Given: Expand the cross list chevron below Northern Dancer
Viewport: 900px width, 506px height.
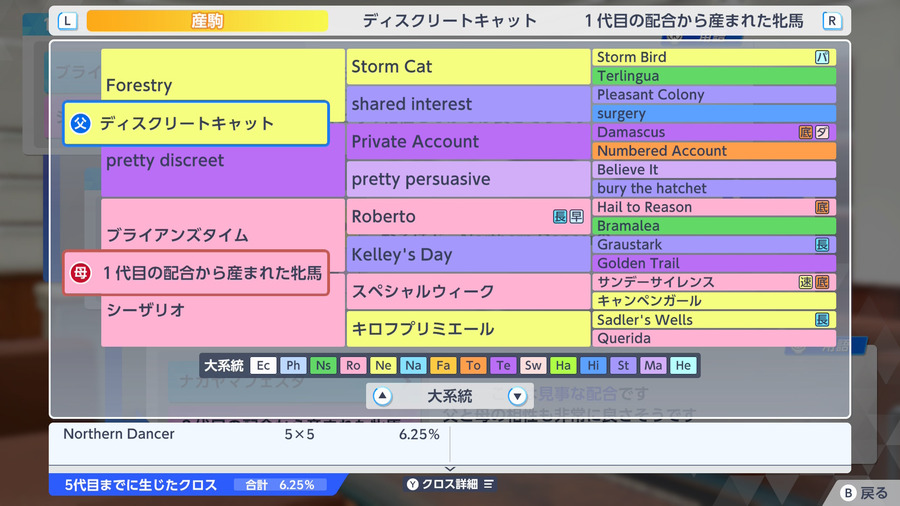Looking at the screenshot, I should click(x=450, y=469).
